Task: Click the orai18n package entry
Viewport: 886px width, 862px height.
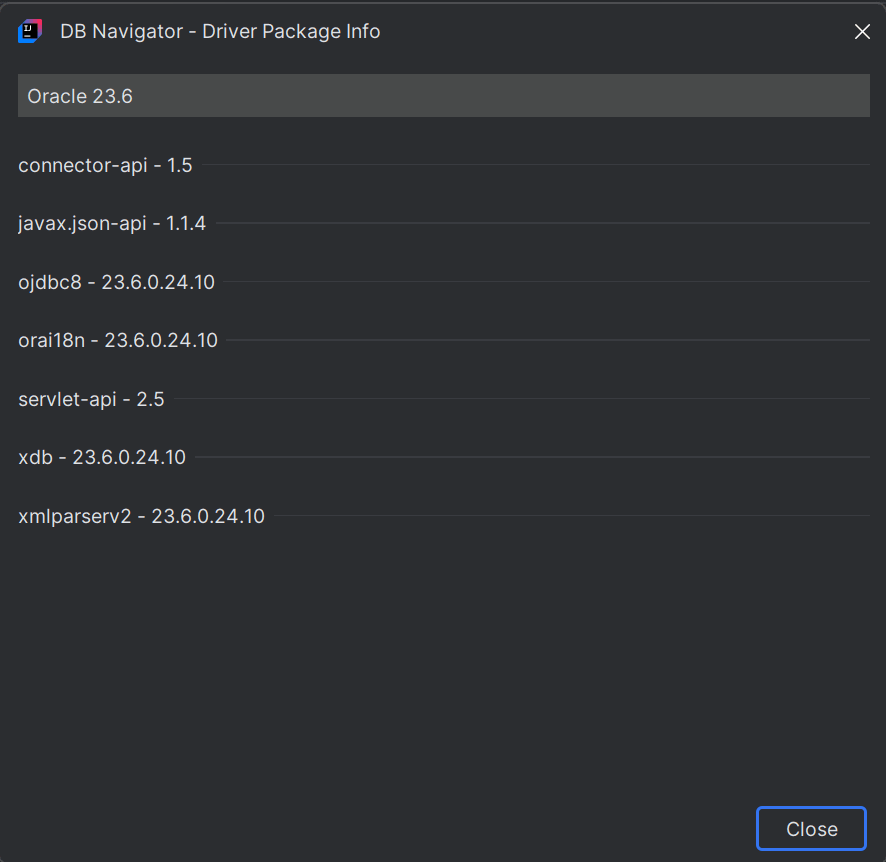Action: click(x=117, y=340)
